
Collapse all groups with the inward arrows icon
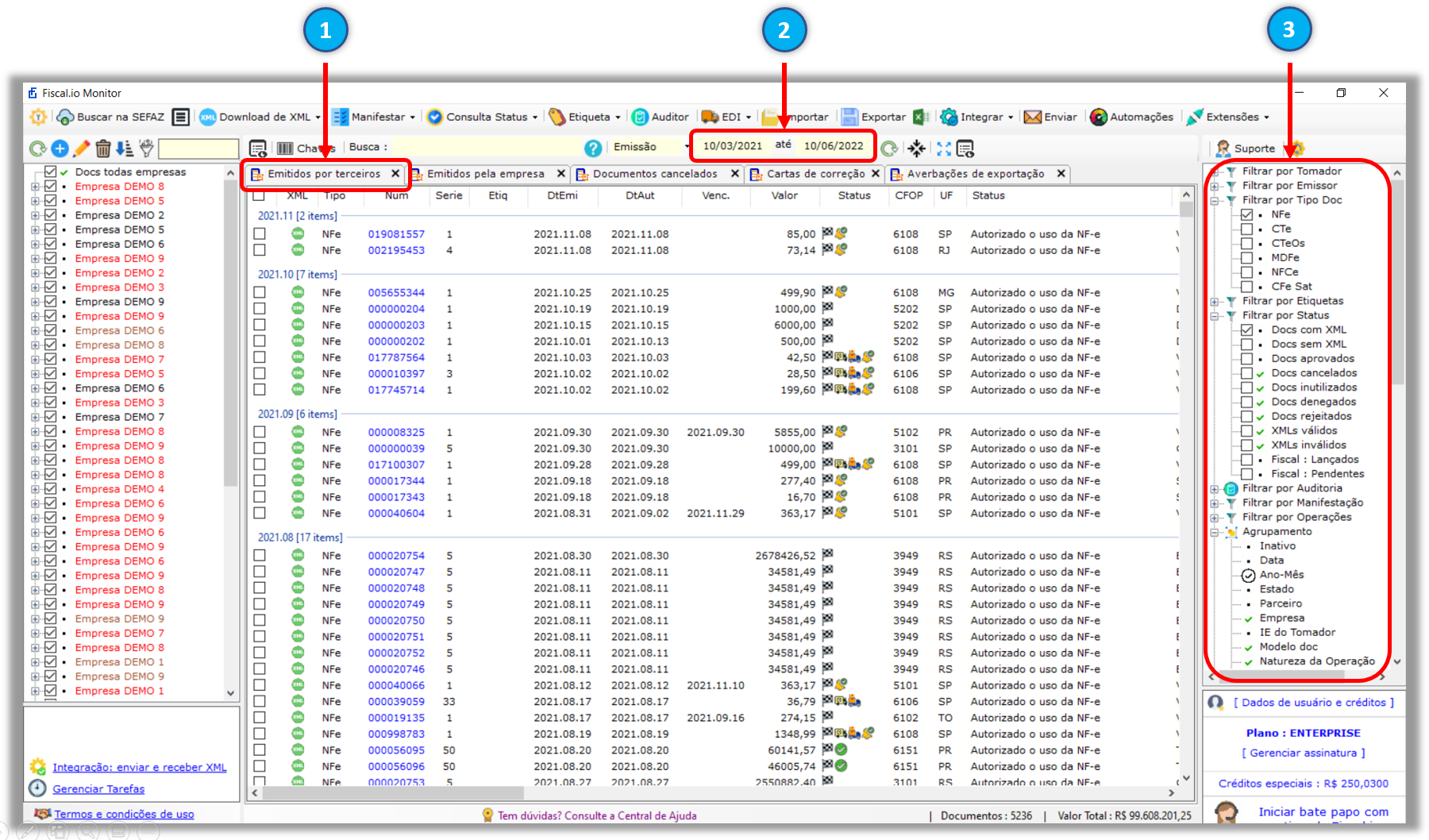coord(917,148)
